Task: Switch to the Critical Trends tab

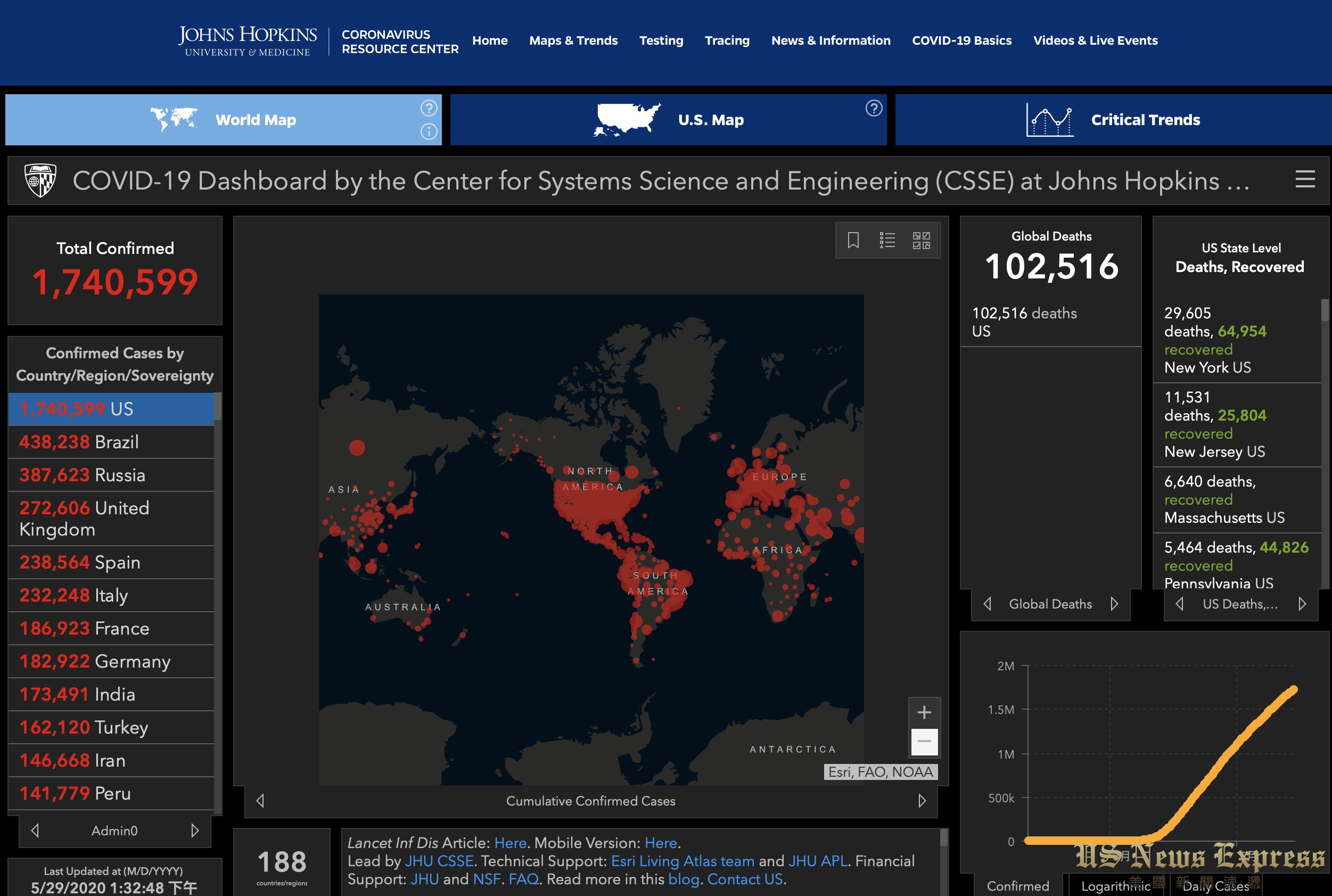Action: (1113, 120)
